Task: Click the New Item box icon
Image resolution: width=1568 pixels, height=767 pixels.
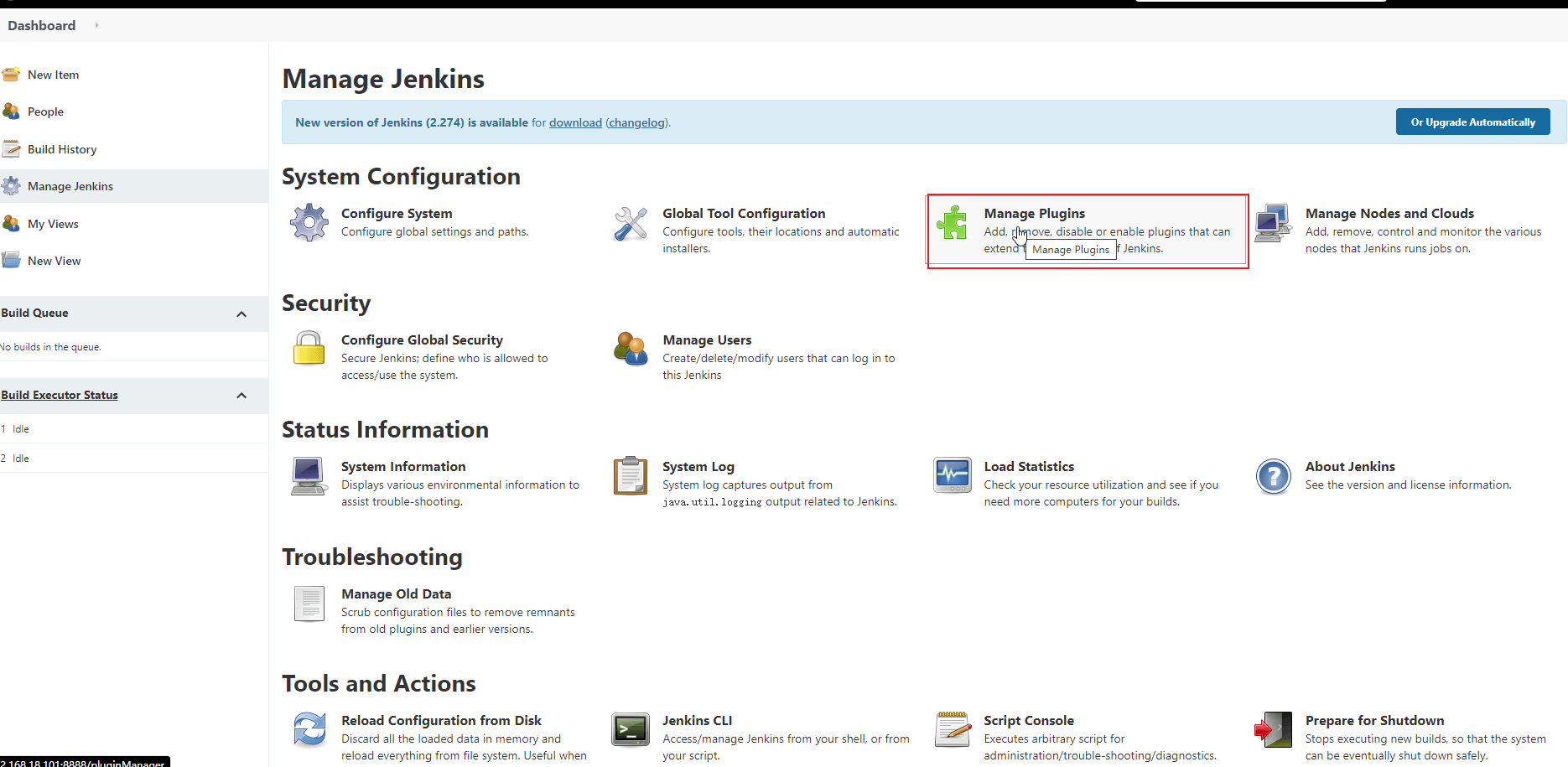Action: click(11, 75)
